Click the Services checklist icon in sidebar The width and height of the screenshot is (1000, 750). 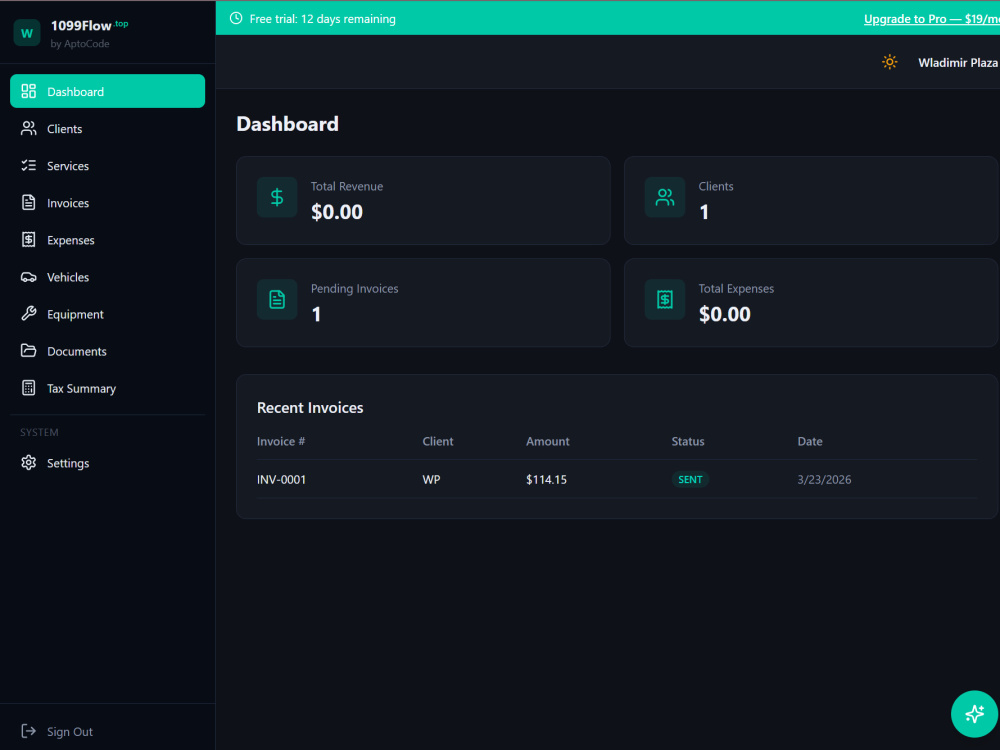[29, 165]
